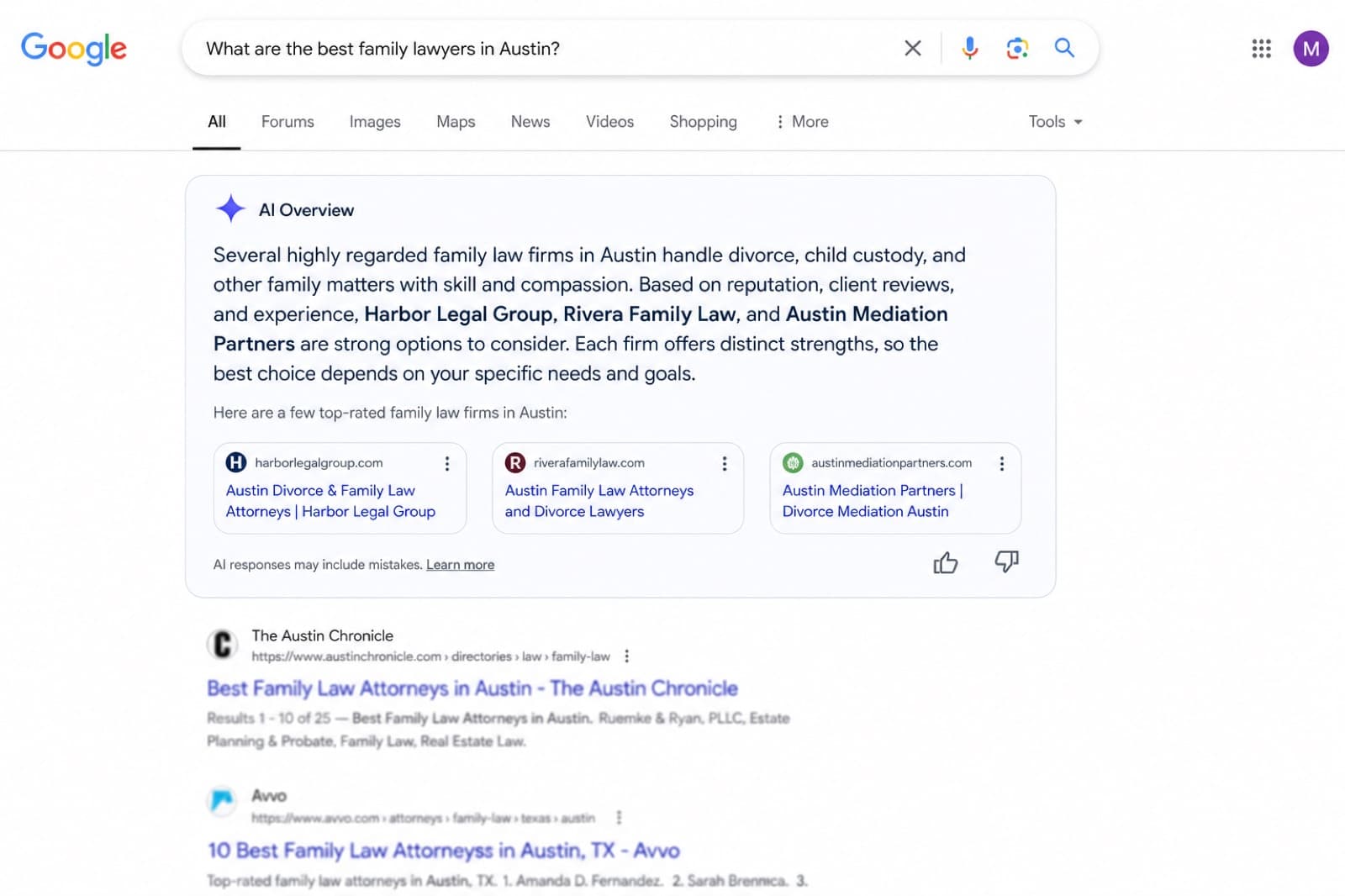The height and width of the screenshot is (896, 1345).
Task: Click the magnifier search button
Action: [x=1064, y=48]
